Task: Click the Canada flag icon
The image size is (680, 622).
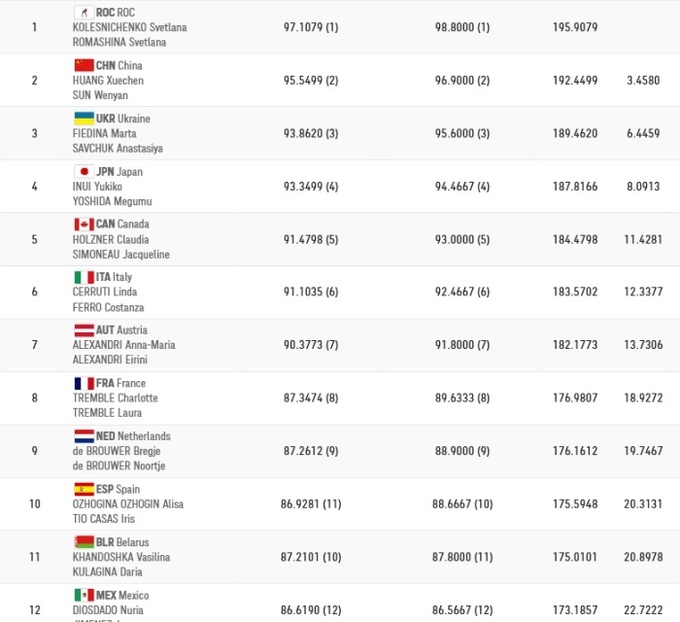Action: pyautogui.click(x=84, y=224)
